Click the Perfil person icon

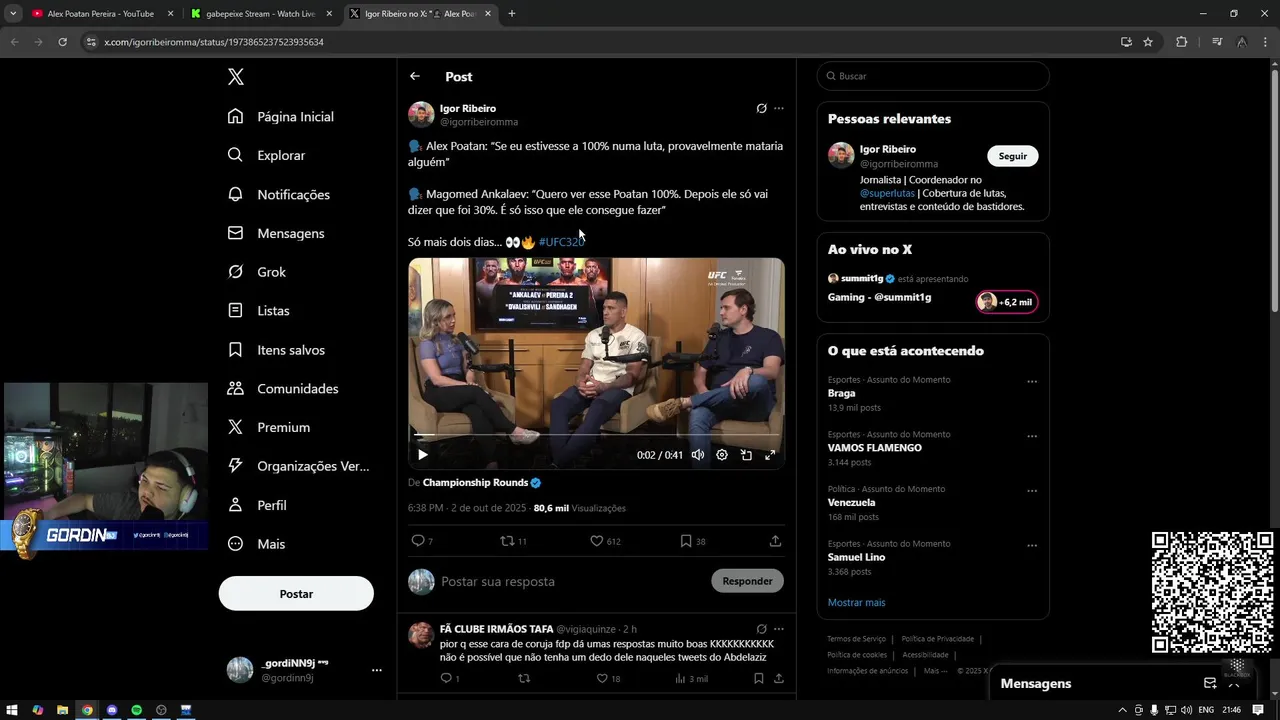pyautogui.click(x=235, y=505)
